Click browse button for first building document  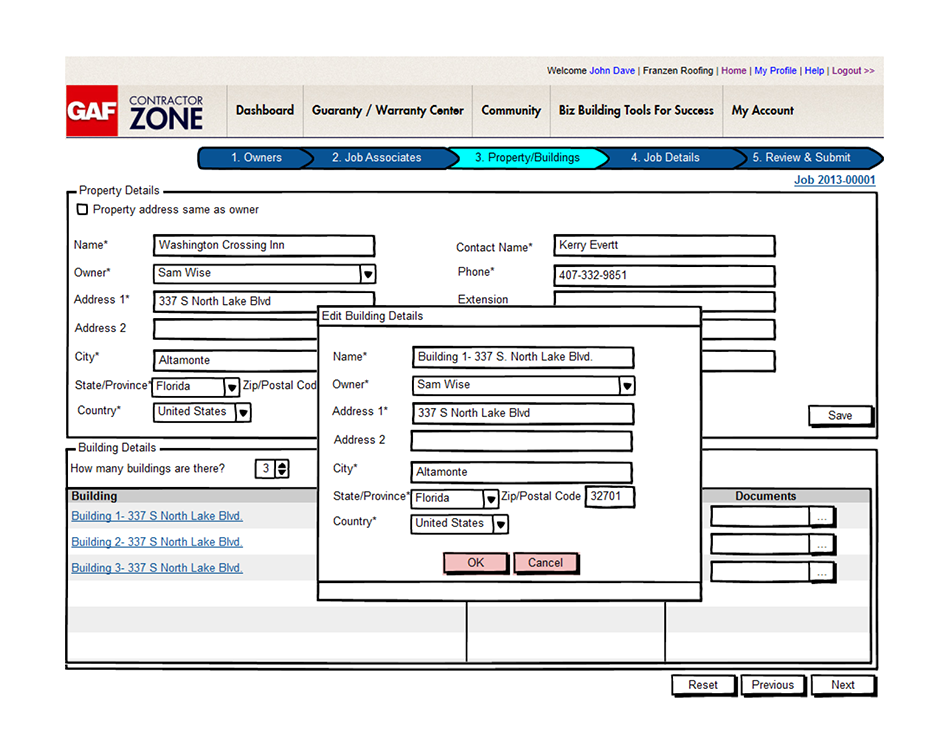coord(822,517)
